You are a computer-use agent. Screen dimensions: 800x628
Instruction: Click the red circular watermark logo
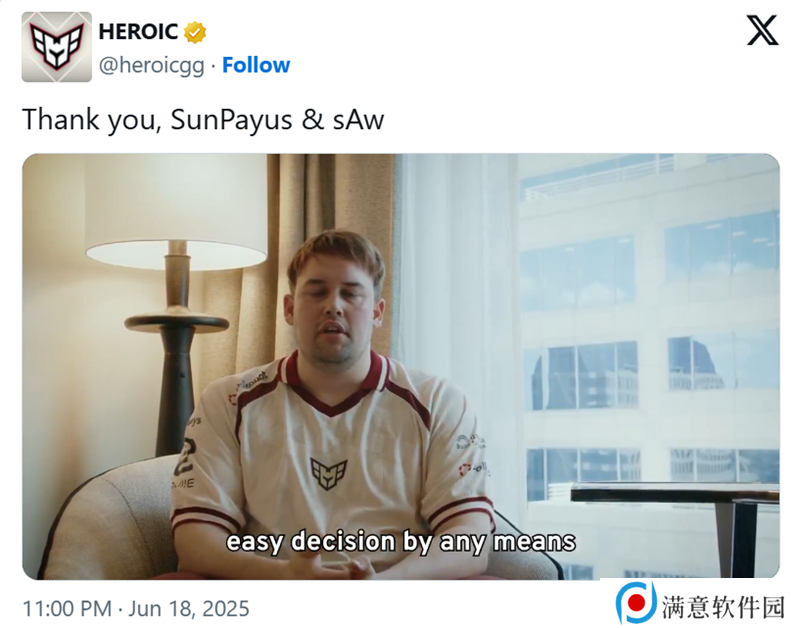635,602
